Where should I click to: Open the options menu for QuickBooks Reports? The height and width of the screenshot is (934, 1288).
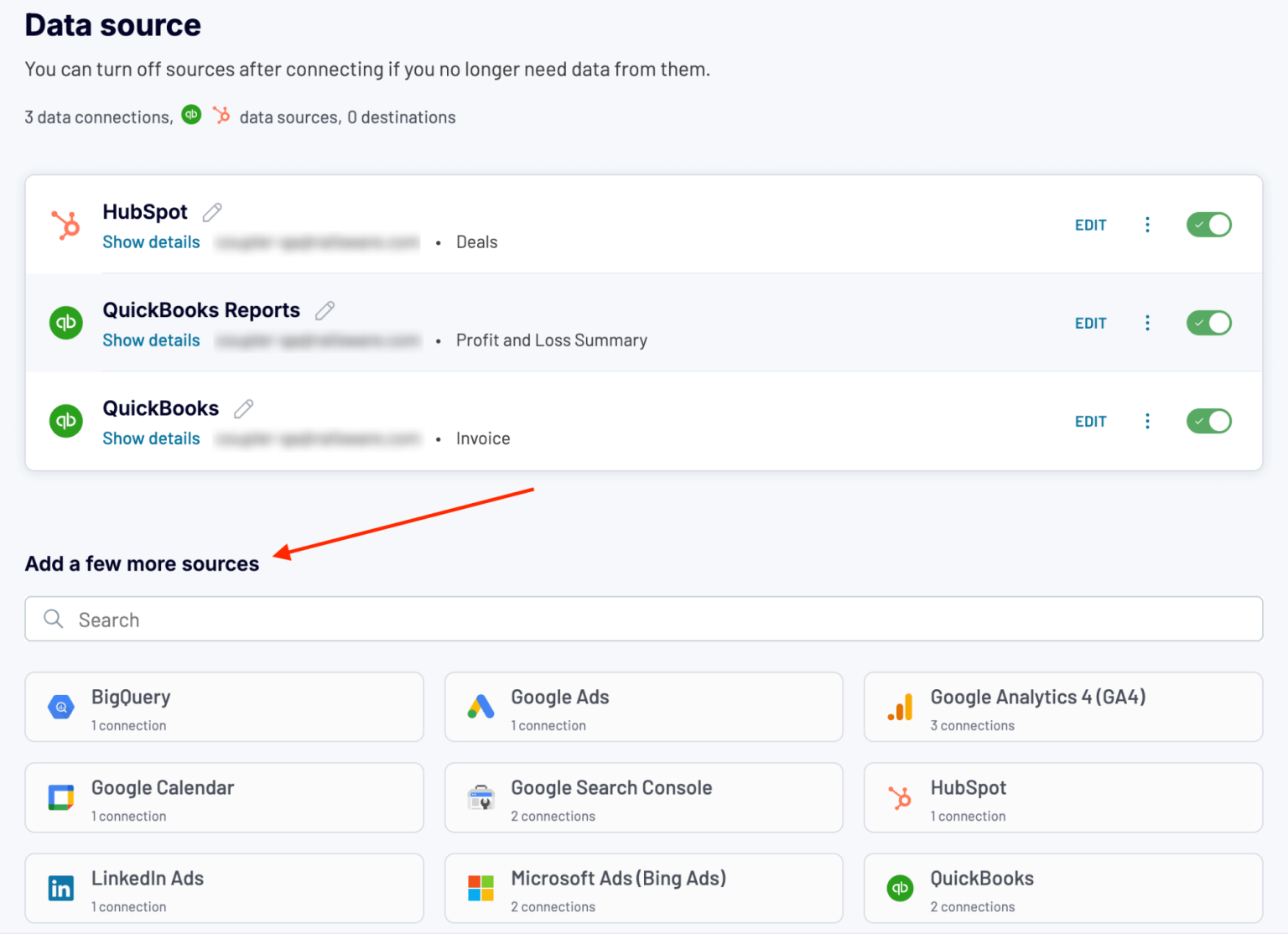1147,323
